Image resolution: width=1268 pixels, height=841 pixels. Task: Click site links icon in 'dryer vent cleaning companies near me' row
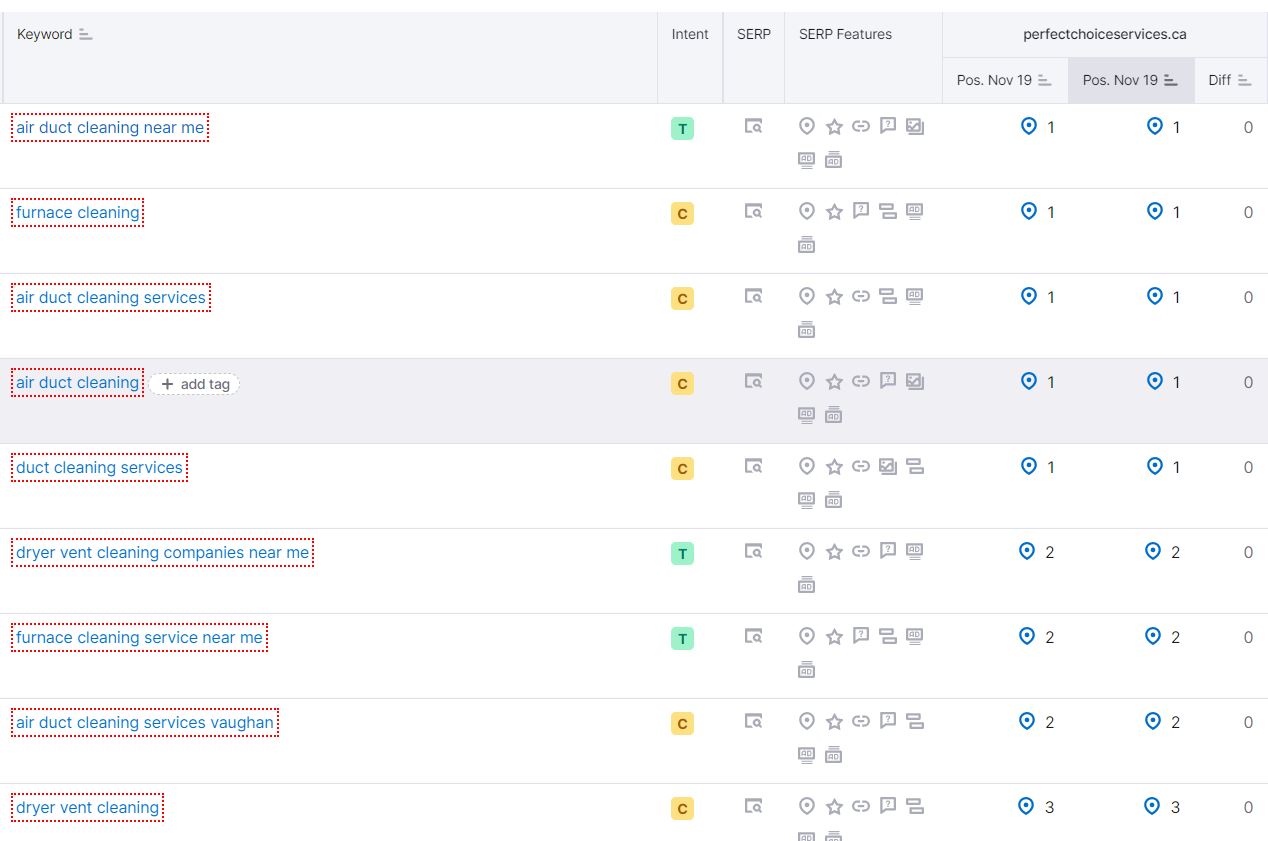coord(861,551)
